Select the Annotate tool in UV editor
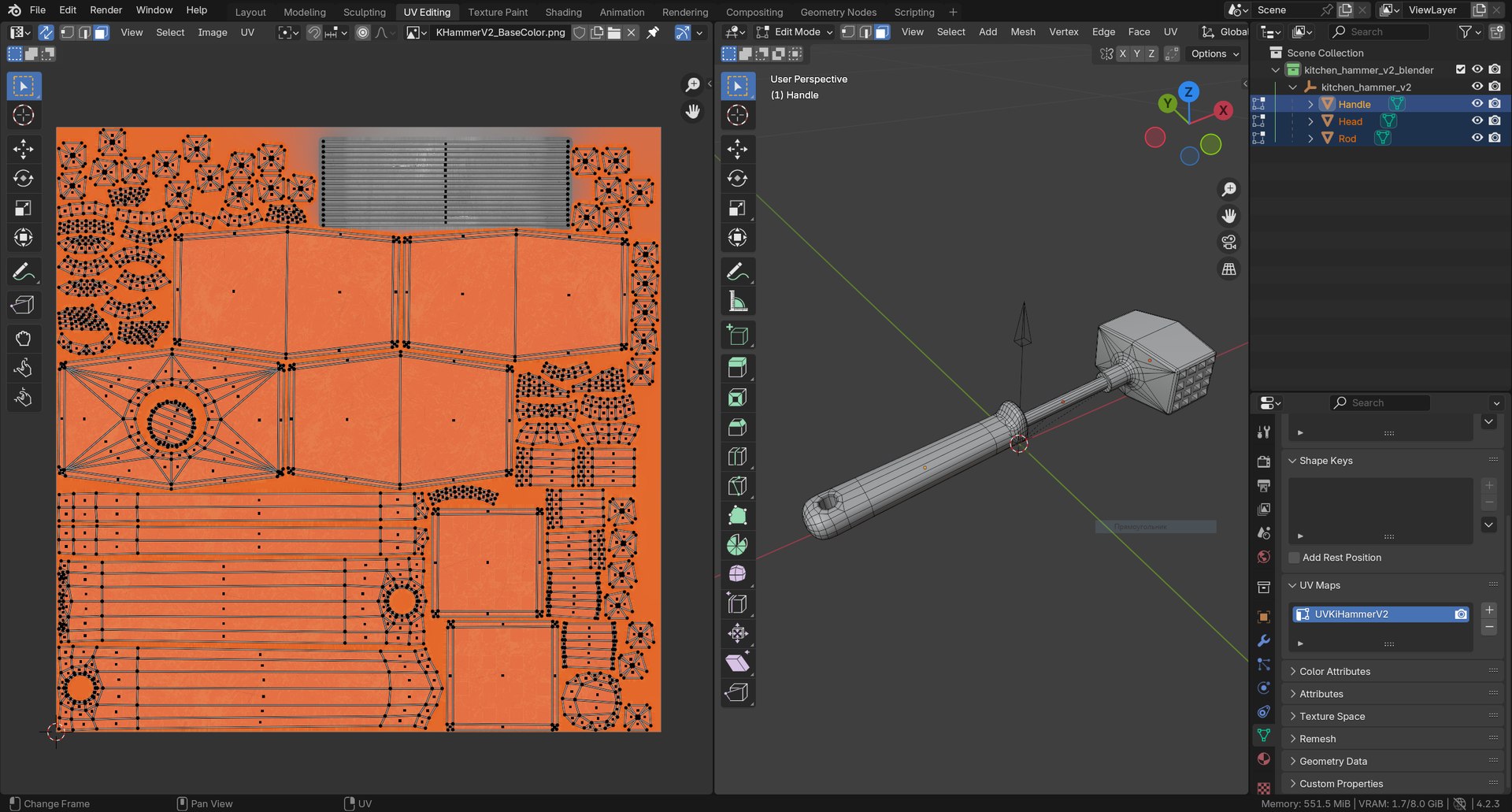Viewport: 1512px width, 812px height. [x=24, y=273]
